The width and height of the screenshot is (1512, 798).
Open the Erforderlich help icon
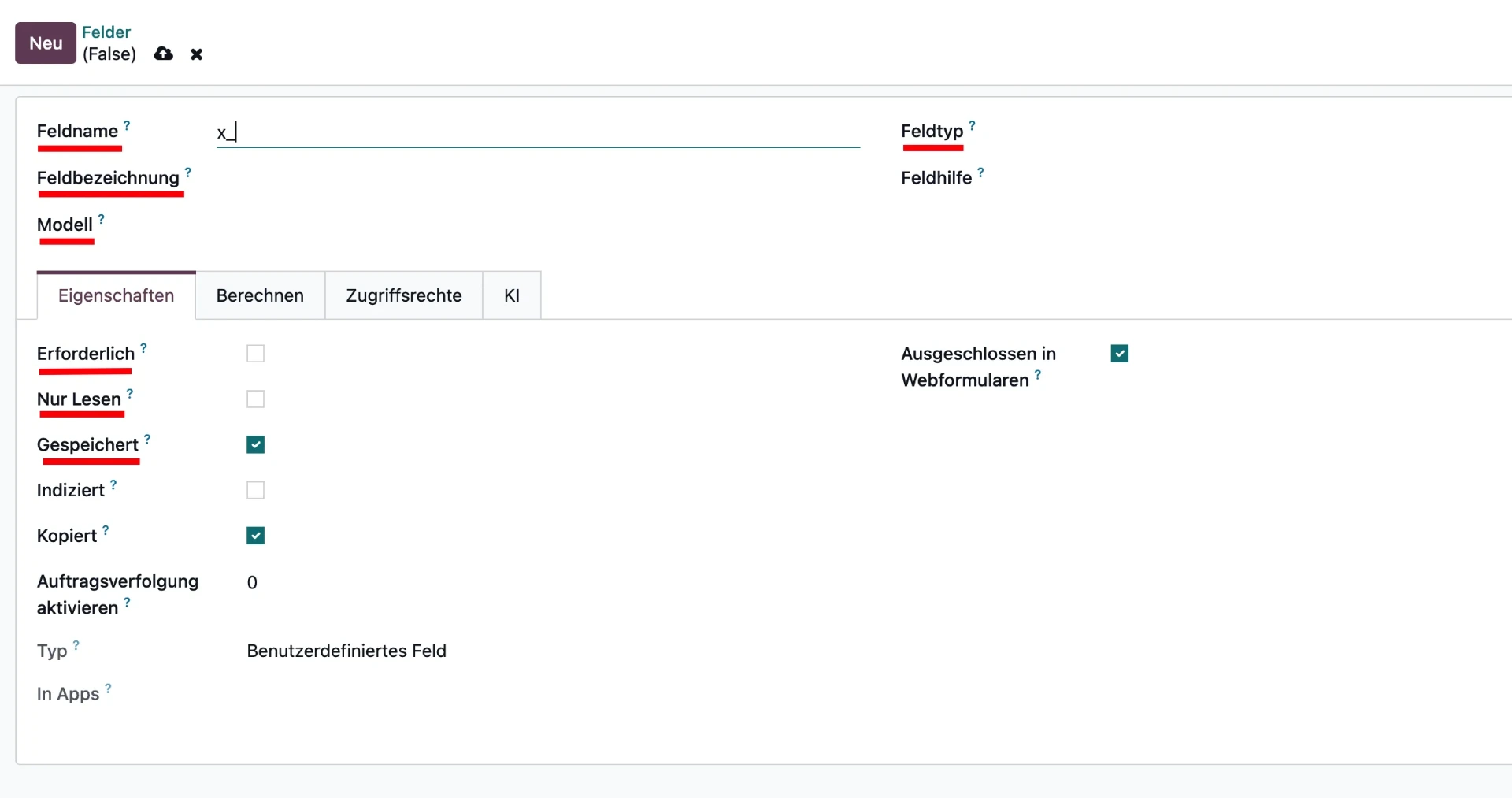click(x=143, y=347)
